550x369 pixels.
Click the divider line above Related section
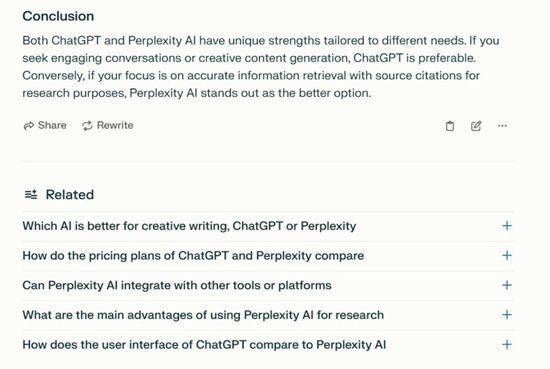(x=268, y=161)
